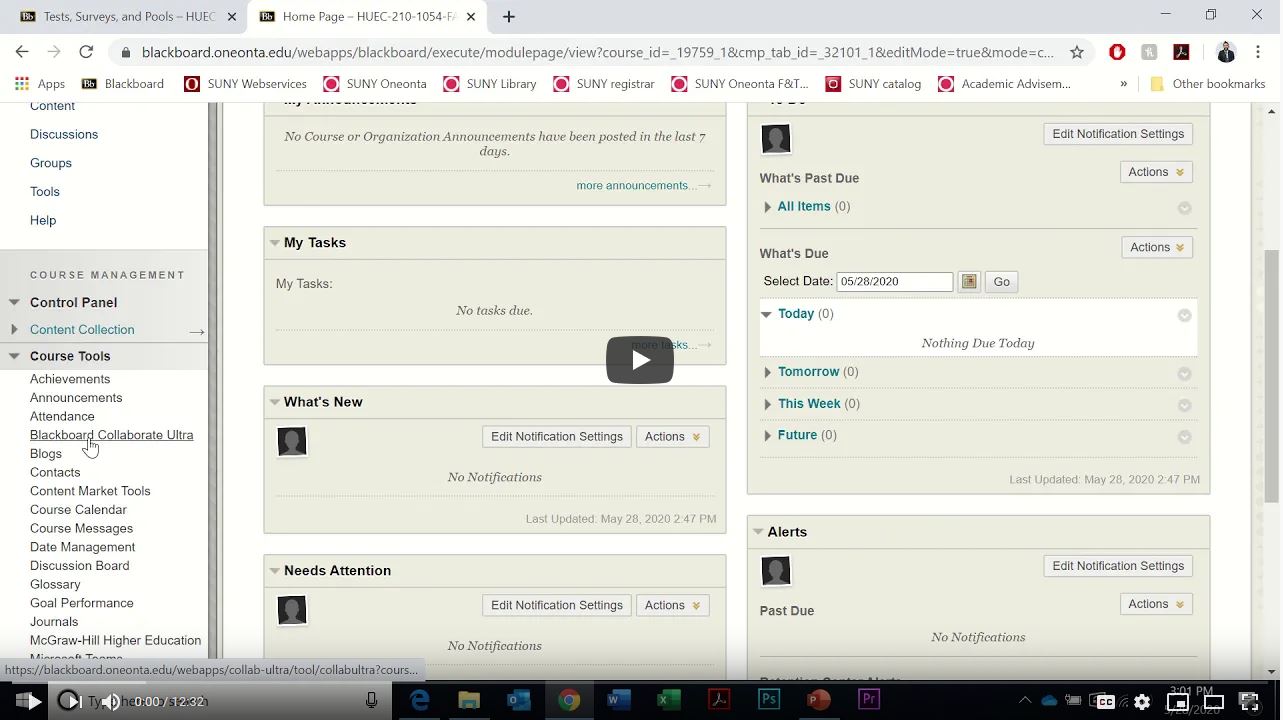
Task: Reload the page with the refresh icon
Action: coord(86,52)
